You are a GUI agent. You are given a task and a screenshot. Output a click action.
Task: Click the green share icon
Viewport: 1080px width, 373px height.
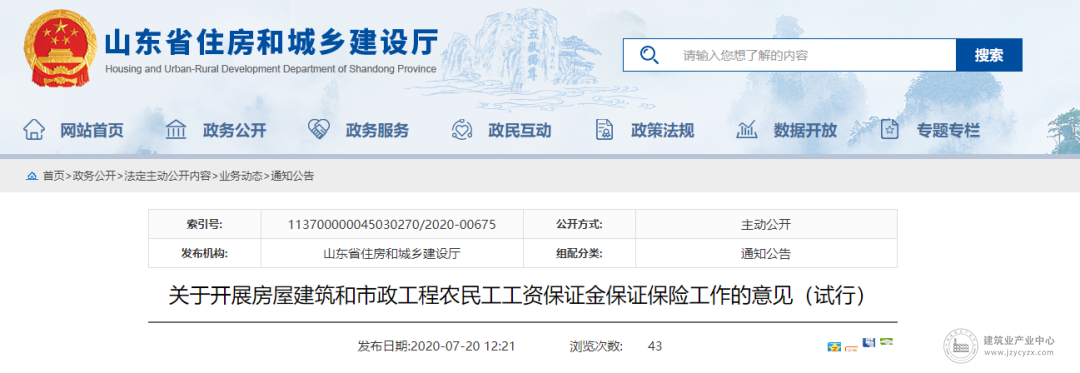click(886, 341)
